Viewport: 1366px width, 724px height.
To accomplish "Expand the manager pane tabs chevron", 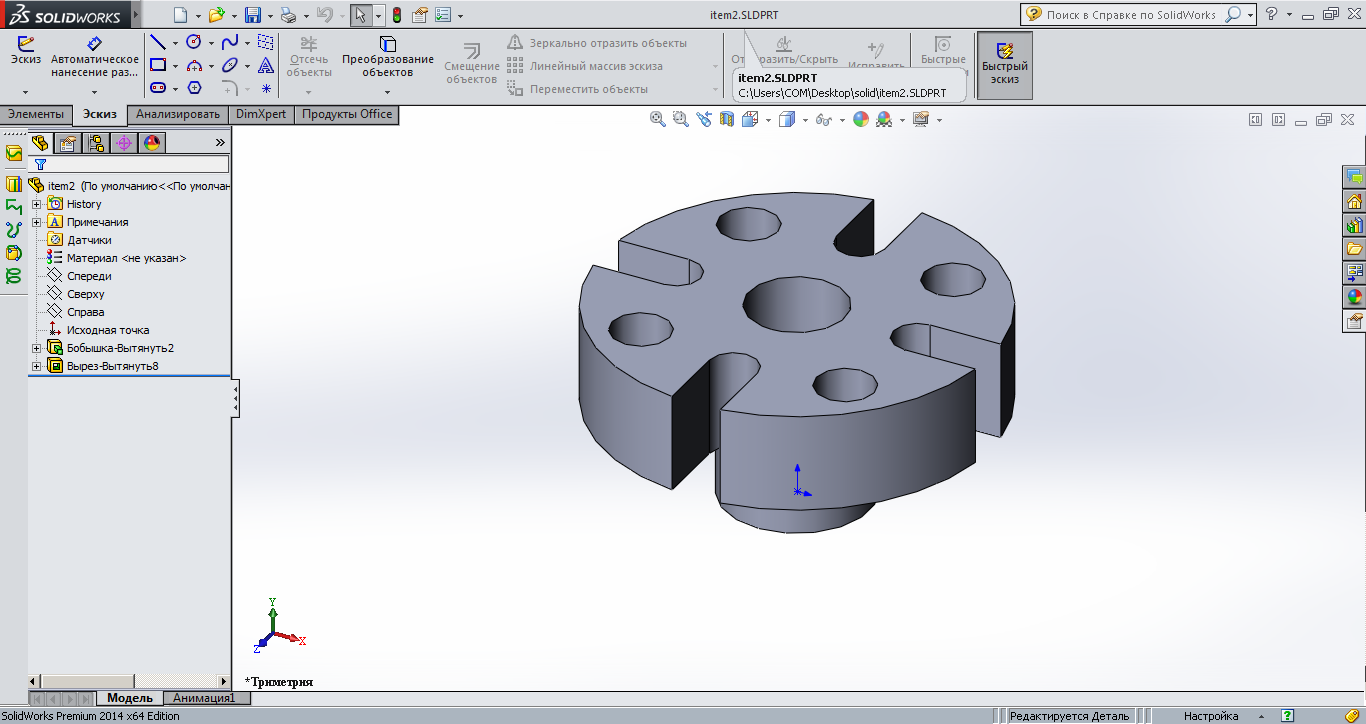I will [220, 143].
